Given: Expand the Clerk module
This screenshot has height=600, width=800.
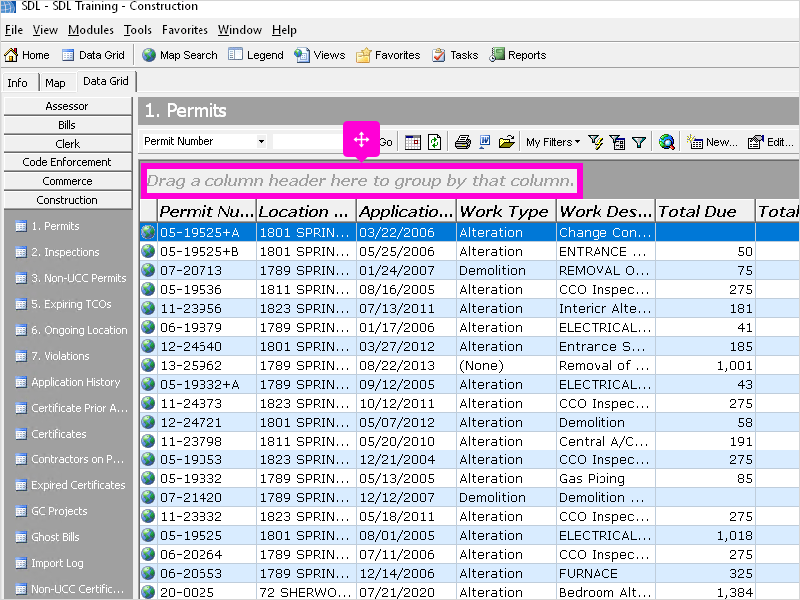Looking at the screenshot, I should (67, 144).
